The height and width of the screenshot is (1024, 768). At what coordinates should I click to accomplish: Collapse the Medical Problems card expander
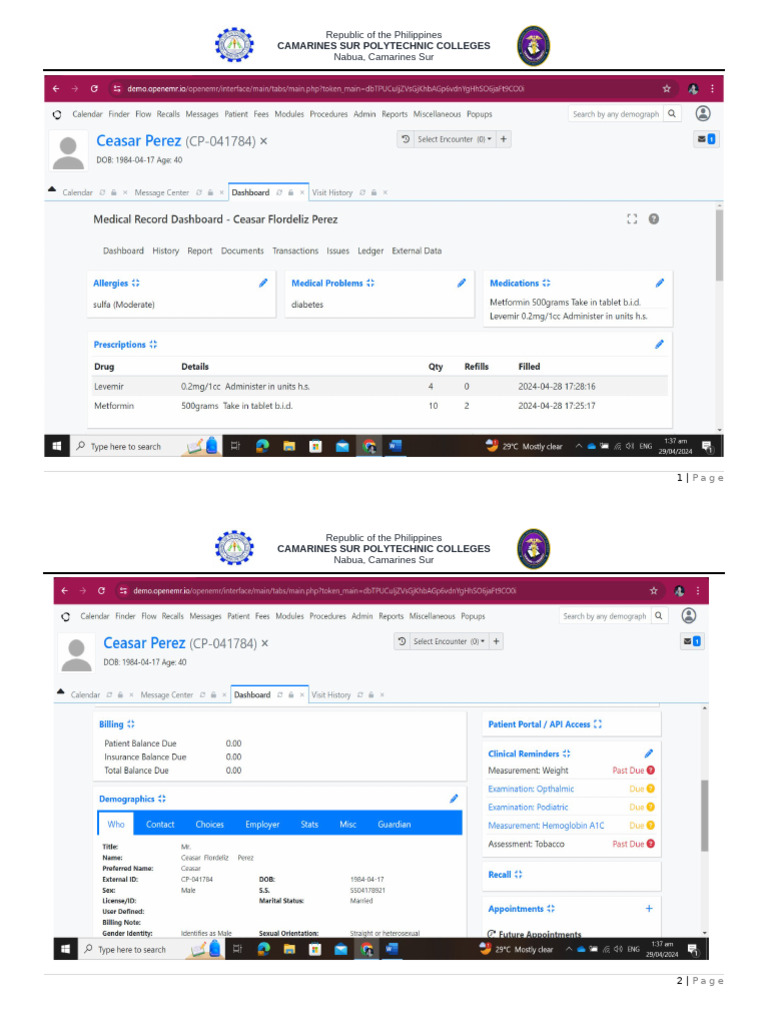tap(370, 283)
